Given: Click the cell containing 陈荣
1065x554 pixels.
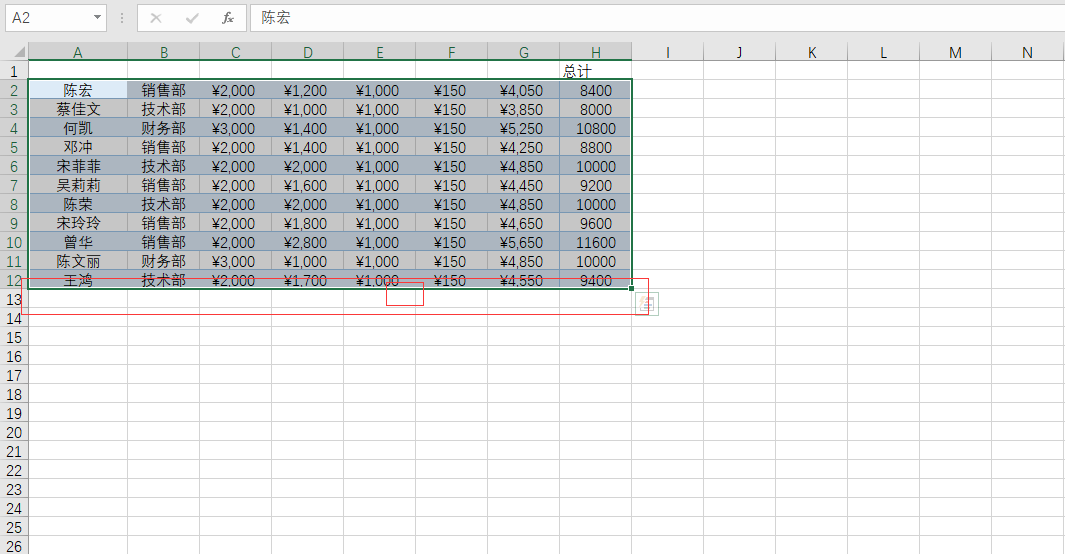Looking at the screenshot, I should tap(78, 204).
